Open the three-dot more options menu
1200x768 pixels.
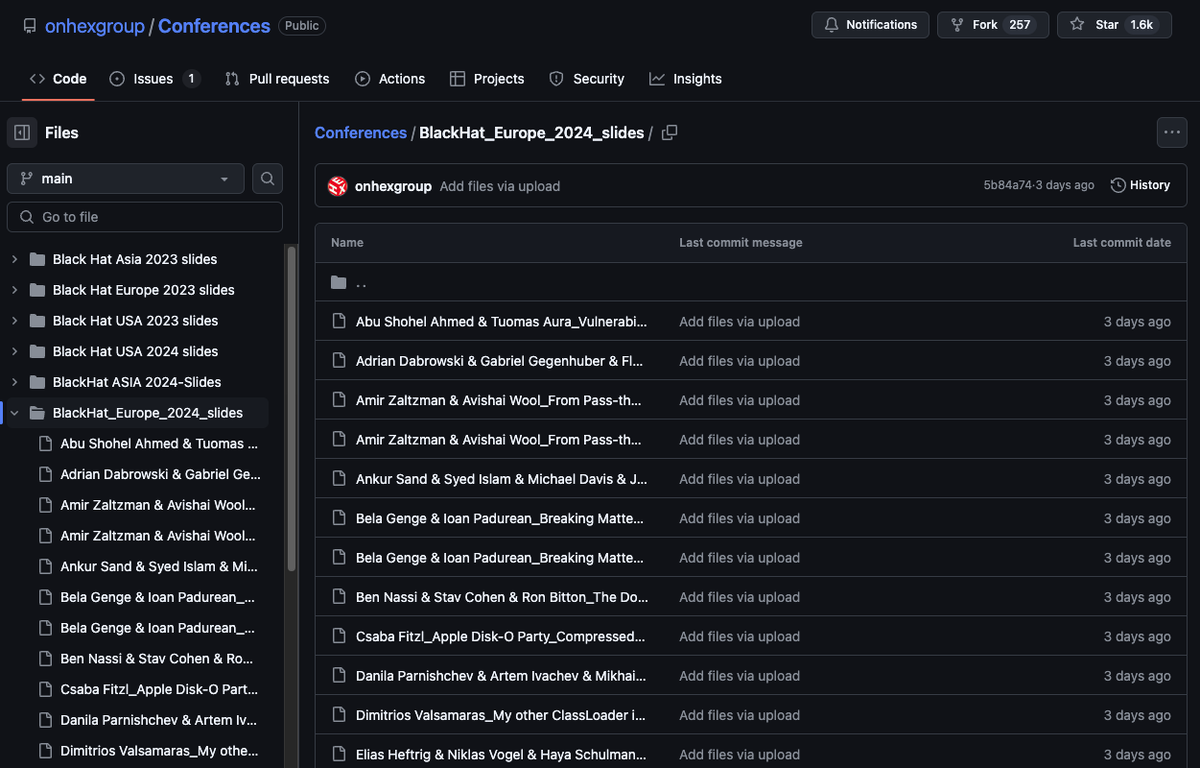(x=1171, y=132)
